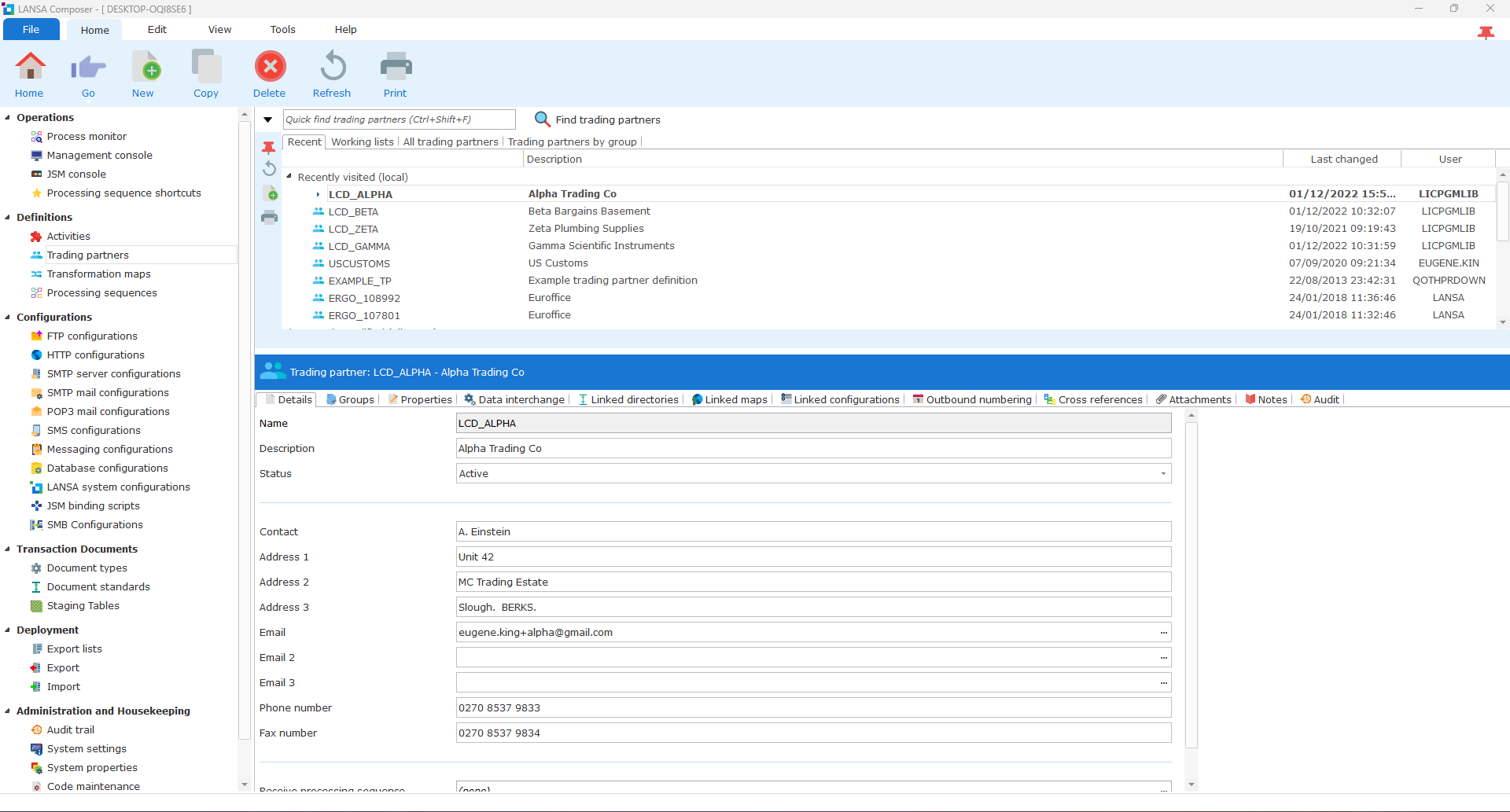Screen dimensions: 1510x812
Task: Sort by the User column header
Action: click(1449, 160)
